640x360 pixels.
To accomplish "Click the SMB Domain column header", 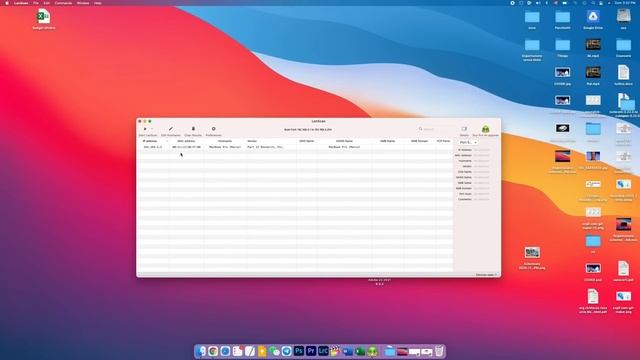I will 419,141.
